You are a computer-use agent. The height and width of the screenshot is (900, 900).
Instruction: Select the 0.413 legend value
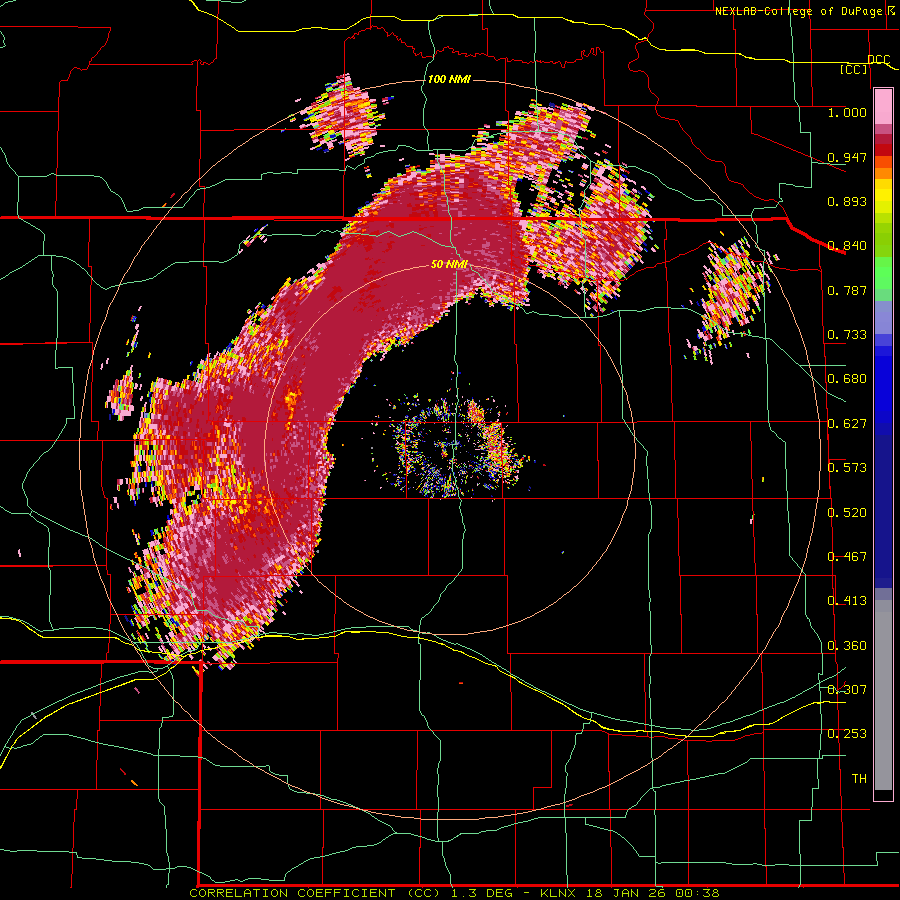[847, 601]
